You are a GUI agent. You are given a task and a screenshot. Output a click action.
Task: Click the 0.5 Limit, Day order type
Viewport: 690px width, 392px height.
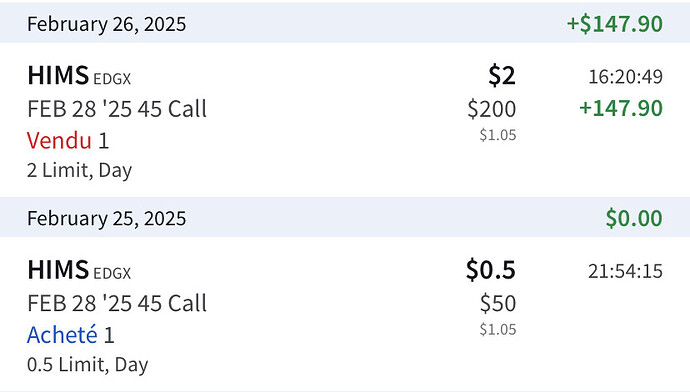tap(88, 365)
